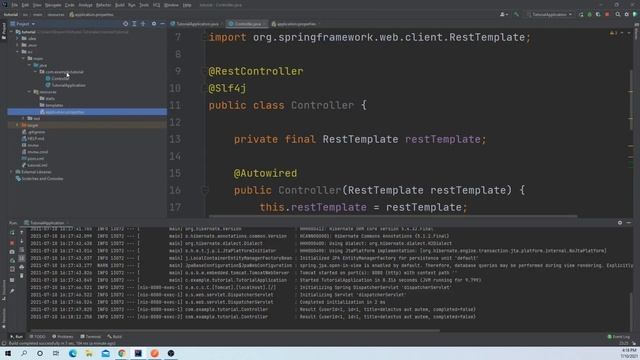Open File Explorer from taskbar
Viewport: 640px width, 360px height.
coord(89,353)
